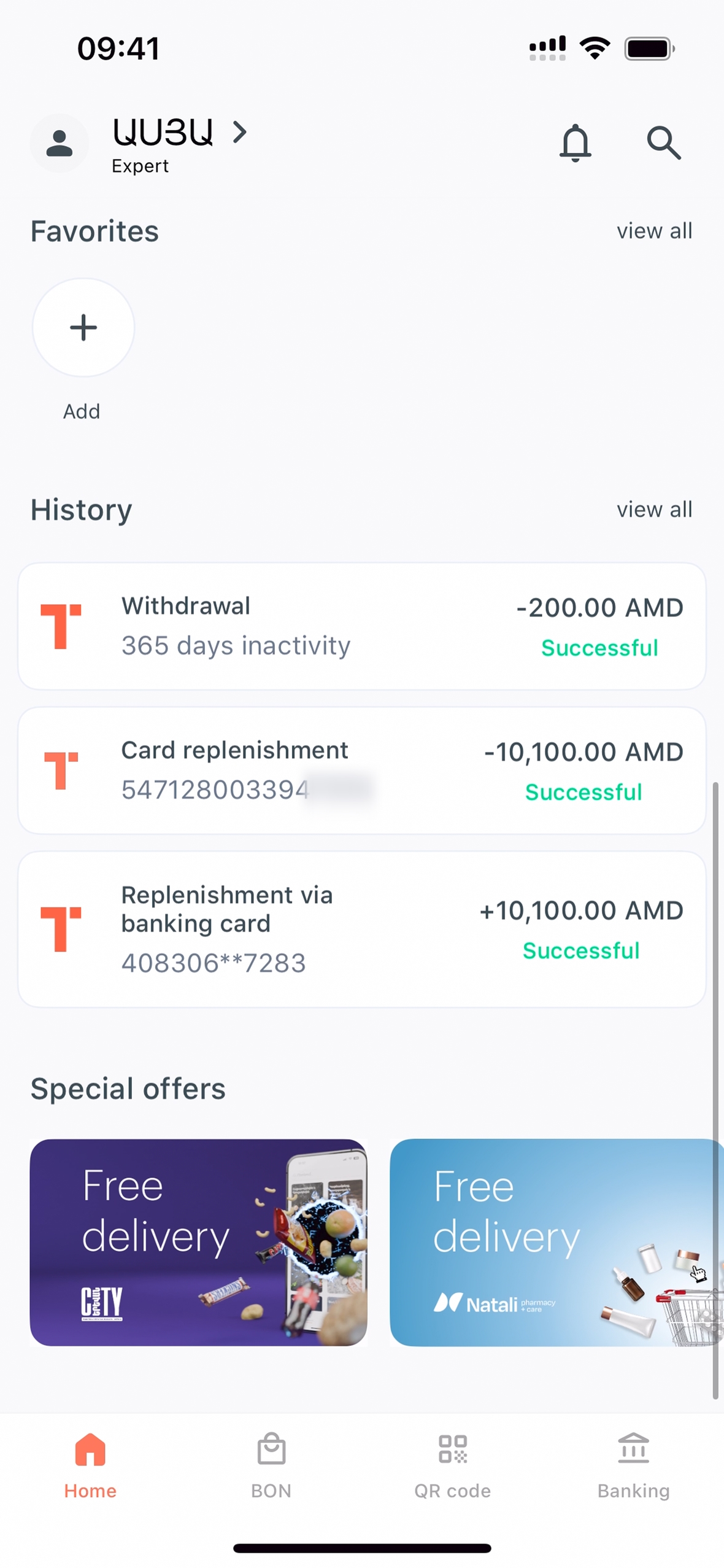Open the 365 days inactivity withdrawal
The height and width of the screenshot is (1568, 724).
click(362, 626)
